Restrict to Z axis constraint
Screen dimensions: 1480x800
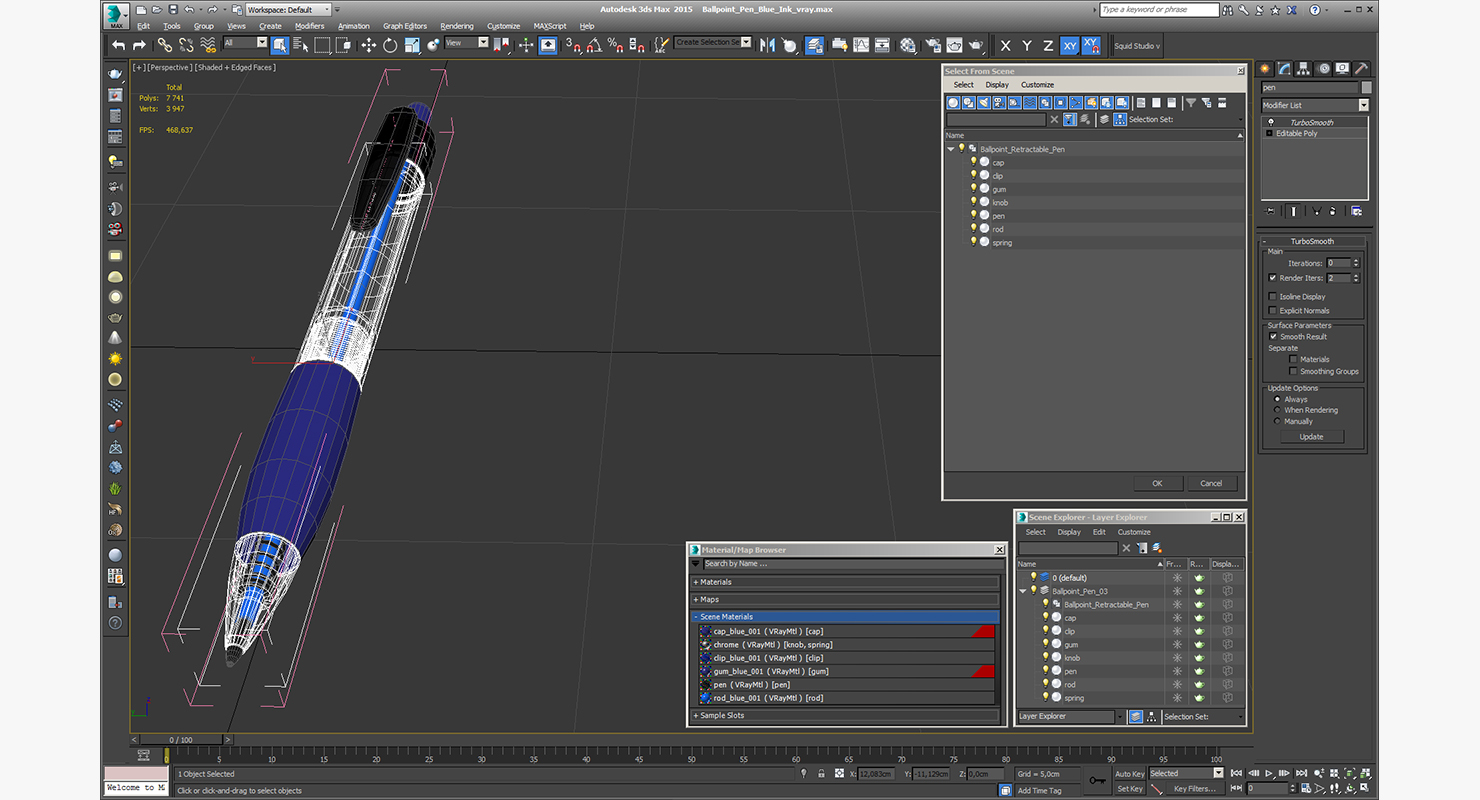tap(1048, 46)
